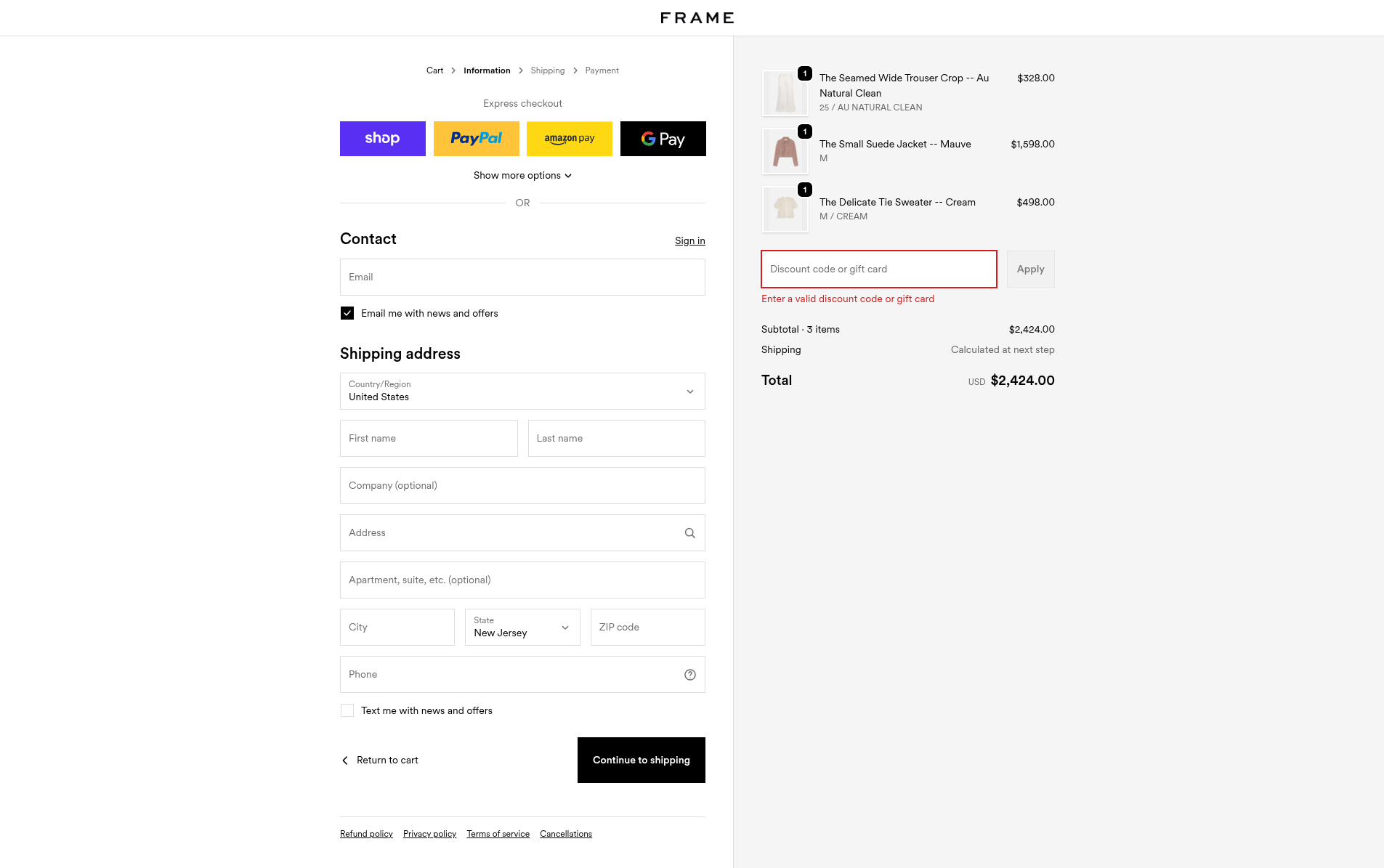The image size is (1384, 868).
Task: Go to Cart in the breadcrumb
Action: [x=434, y=70]
